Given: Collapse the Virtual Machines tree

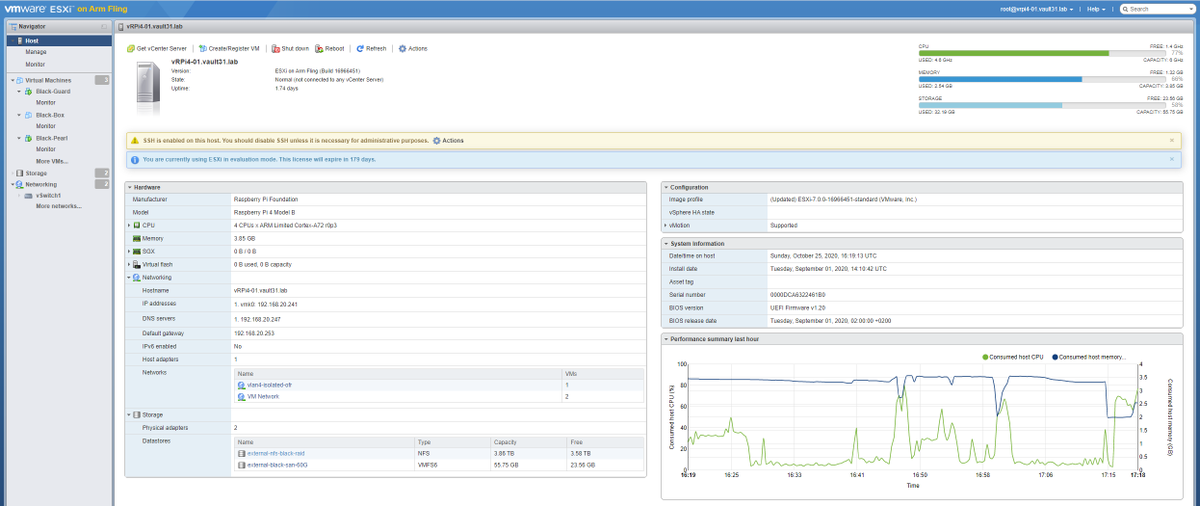Looking at the screenshot, I should coord(11,79).
